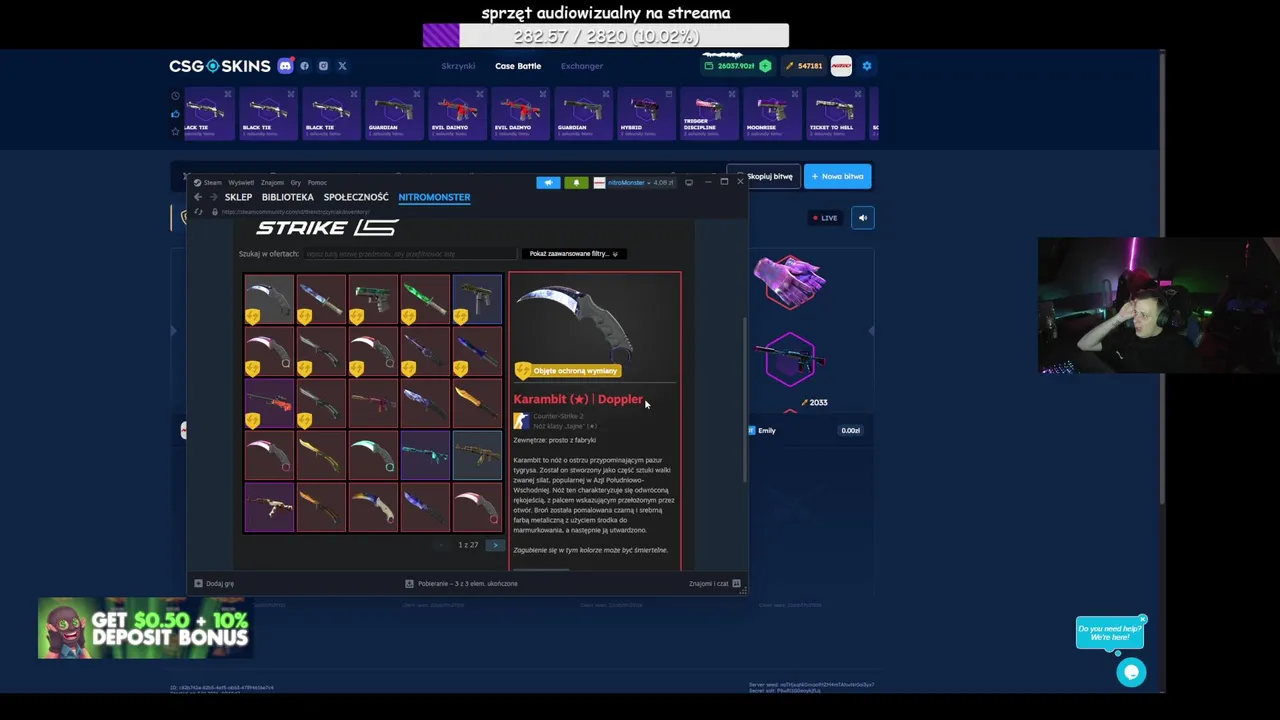Viewport: 1280px width, 720px height.
Task: Open the Steam menu in Steam window
Action: tap(208, 183)
